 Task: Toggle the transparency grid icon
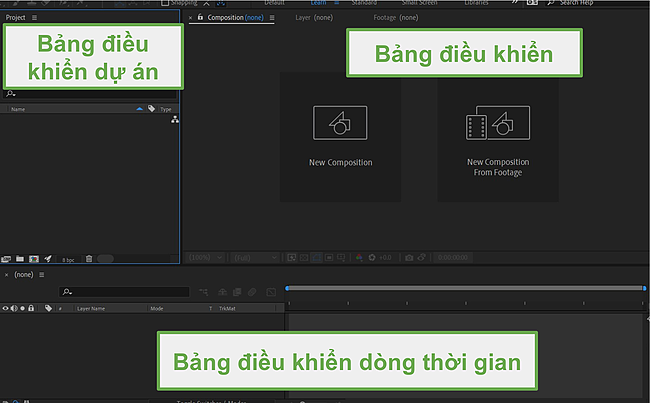coord(304,257)
